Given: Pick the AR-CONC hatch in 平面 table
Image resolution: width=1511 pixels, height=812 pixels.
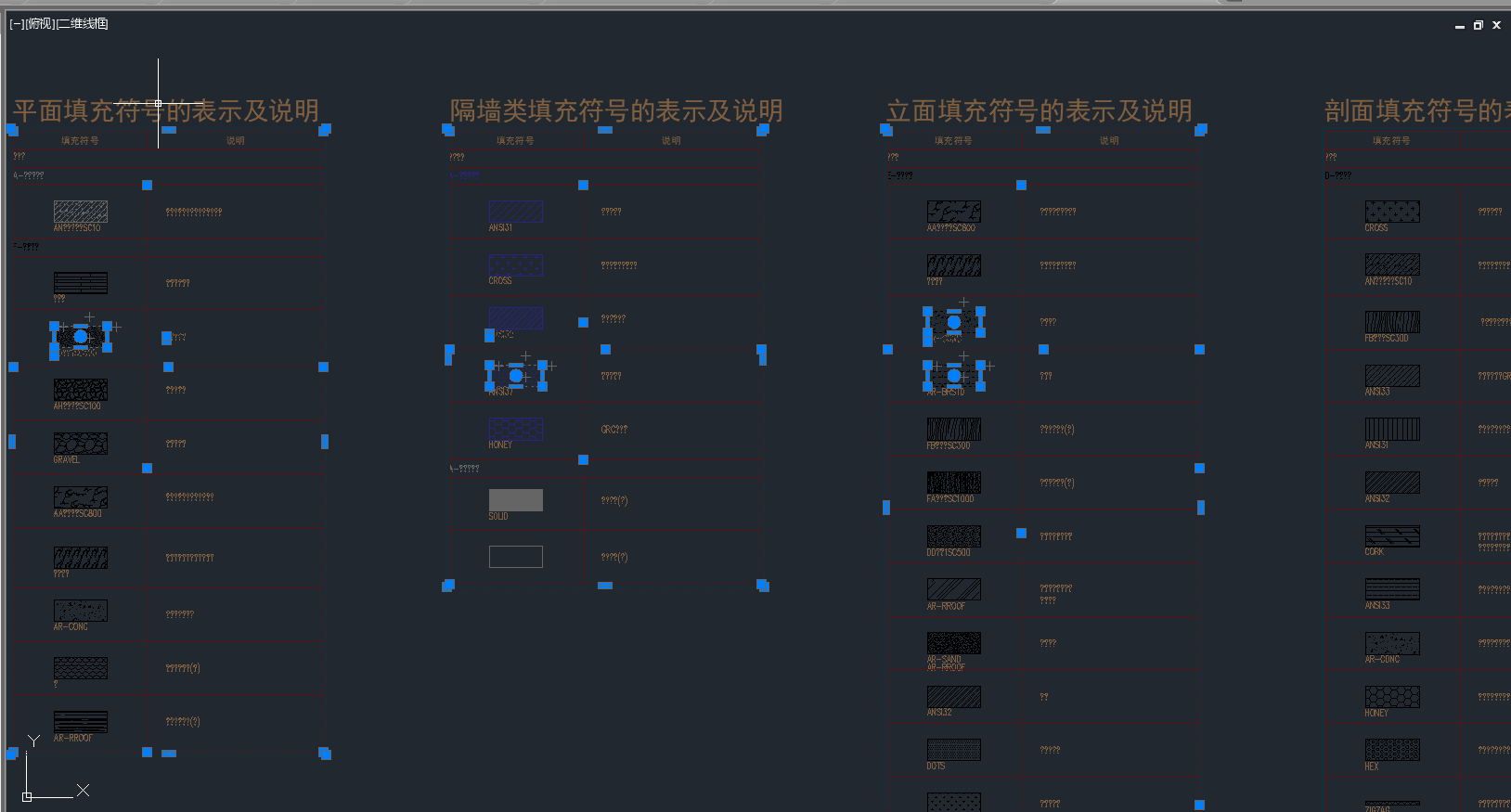Looking at the screenshot, I should [x=81, y=611].
